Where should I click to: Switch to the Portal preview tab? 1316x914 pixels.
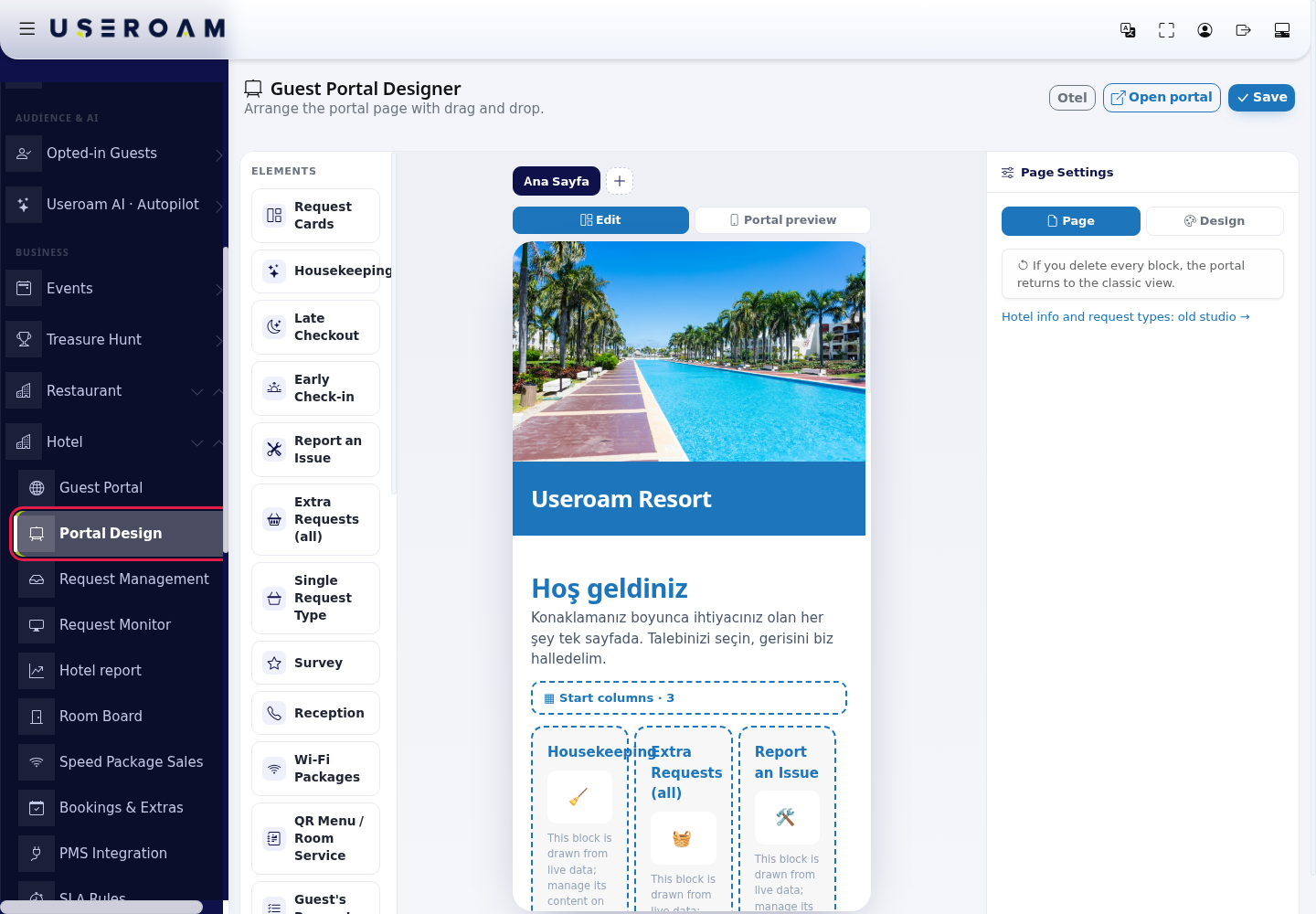[782, 220]
